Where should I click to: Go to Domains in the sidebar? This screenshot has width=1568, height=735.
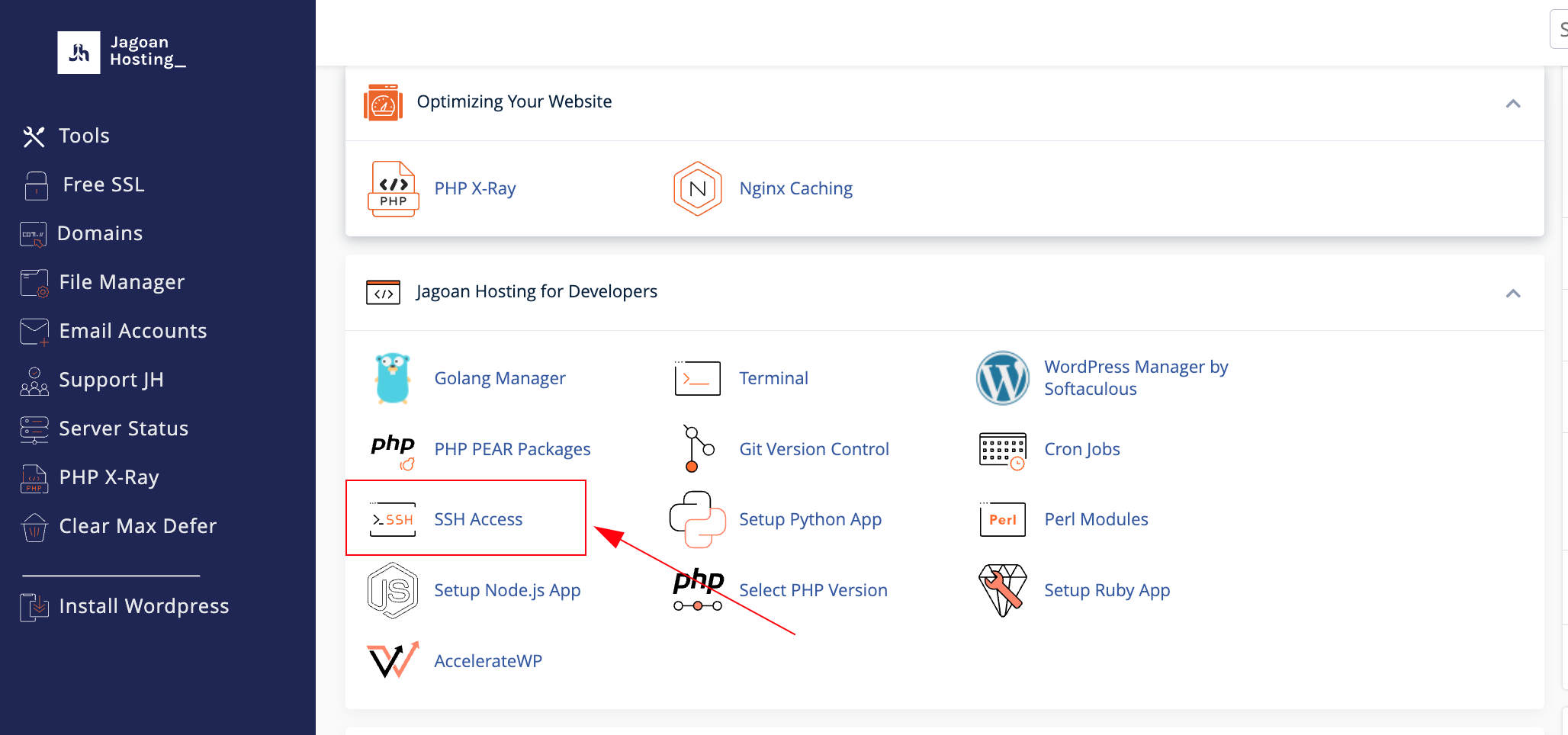click(100, 233)
